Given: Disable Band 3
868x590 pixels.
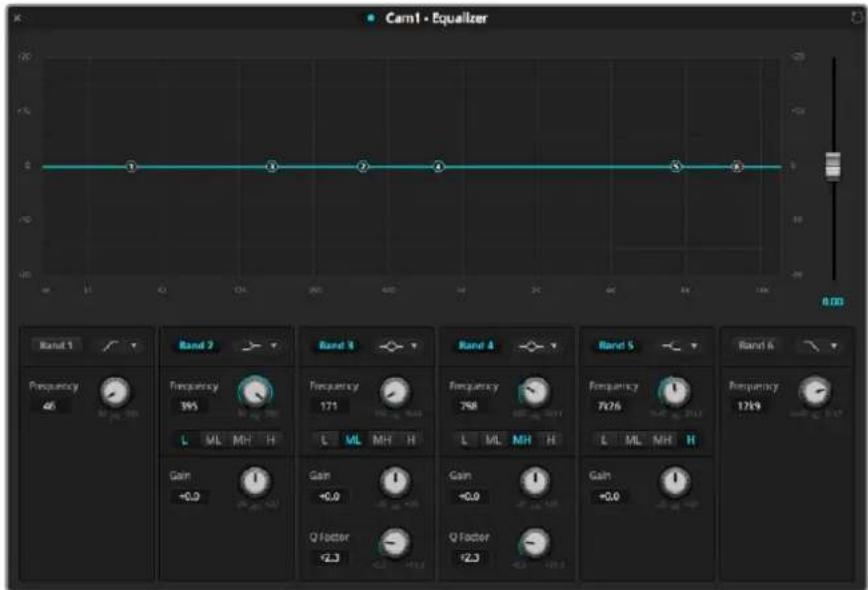Looking at the screenshot, I should 336,345.
